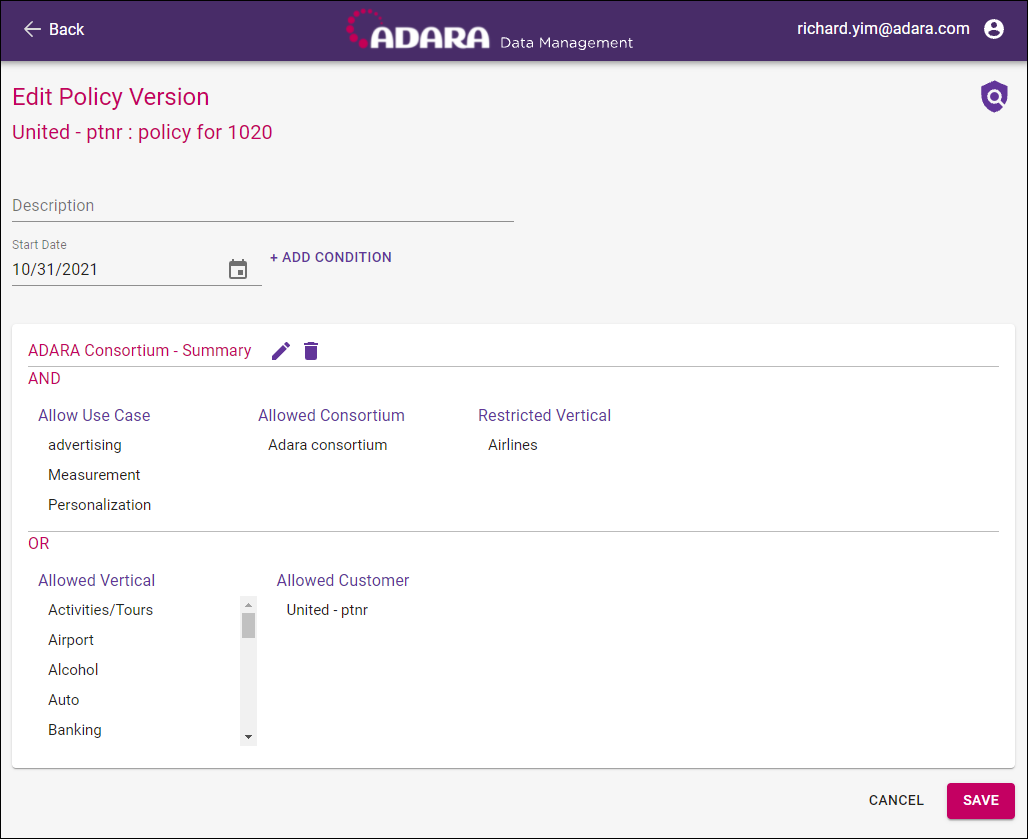This screenshot has height=839, width=1028.
Task: Select 'United - ptnr' allowed customer
Action: click(x=326, y=610)
